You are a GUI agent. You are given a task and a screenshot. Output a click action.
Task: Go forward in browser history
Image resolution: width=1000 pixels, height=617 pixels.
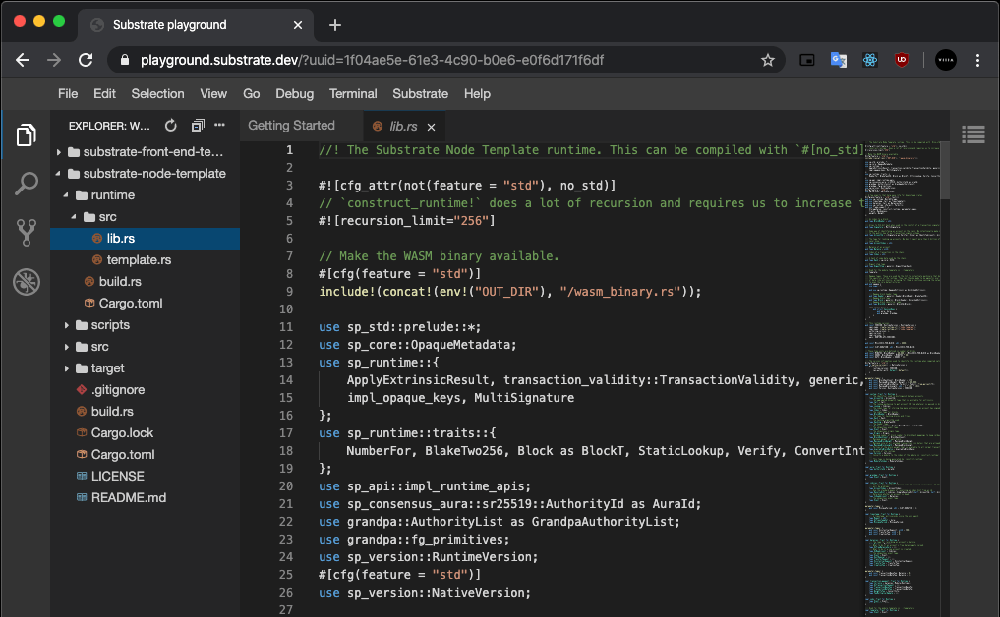[x=54, y=60]
